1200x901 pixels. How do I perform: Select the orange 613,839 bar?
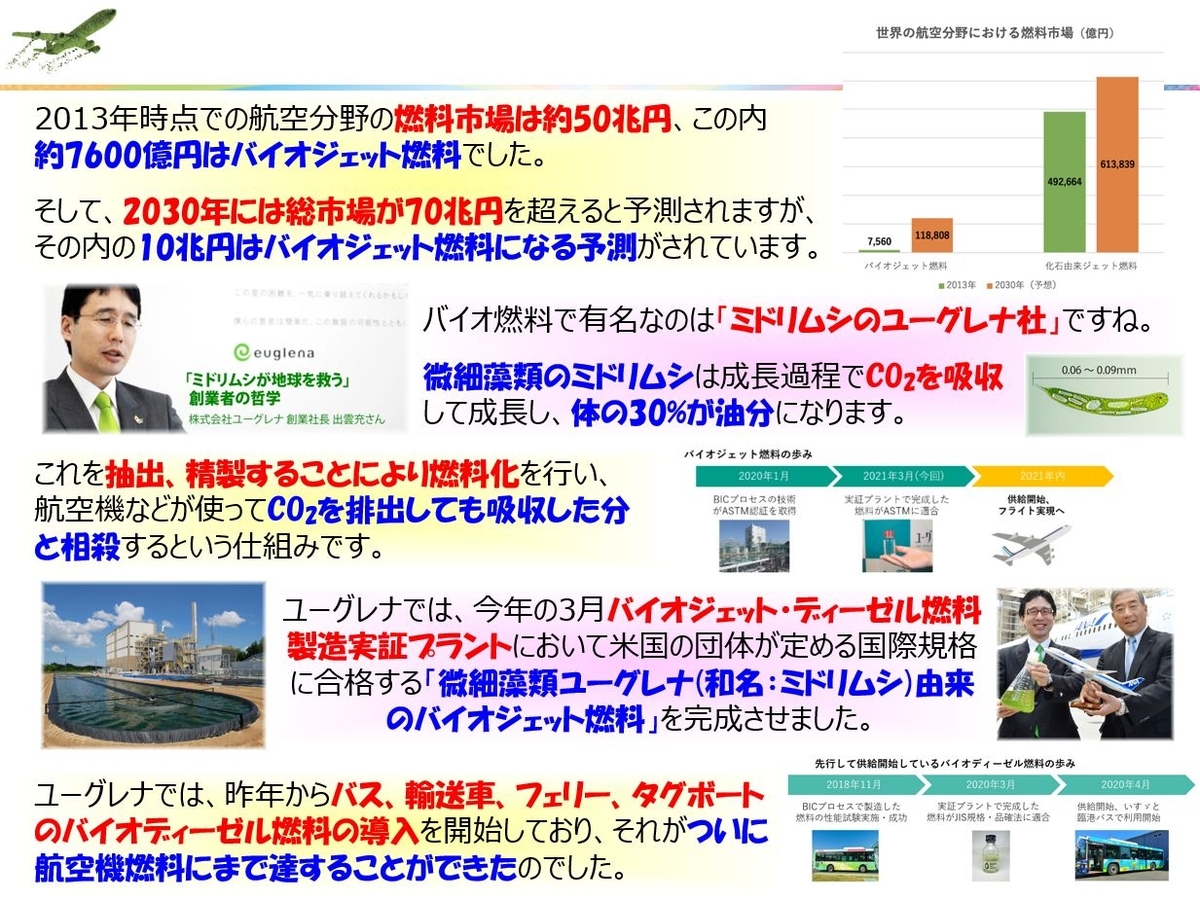point(1117,164)
